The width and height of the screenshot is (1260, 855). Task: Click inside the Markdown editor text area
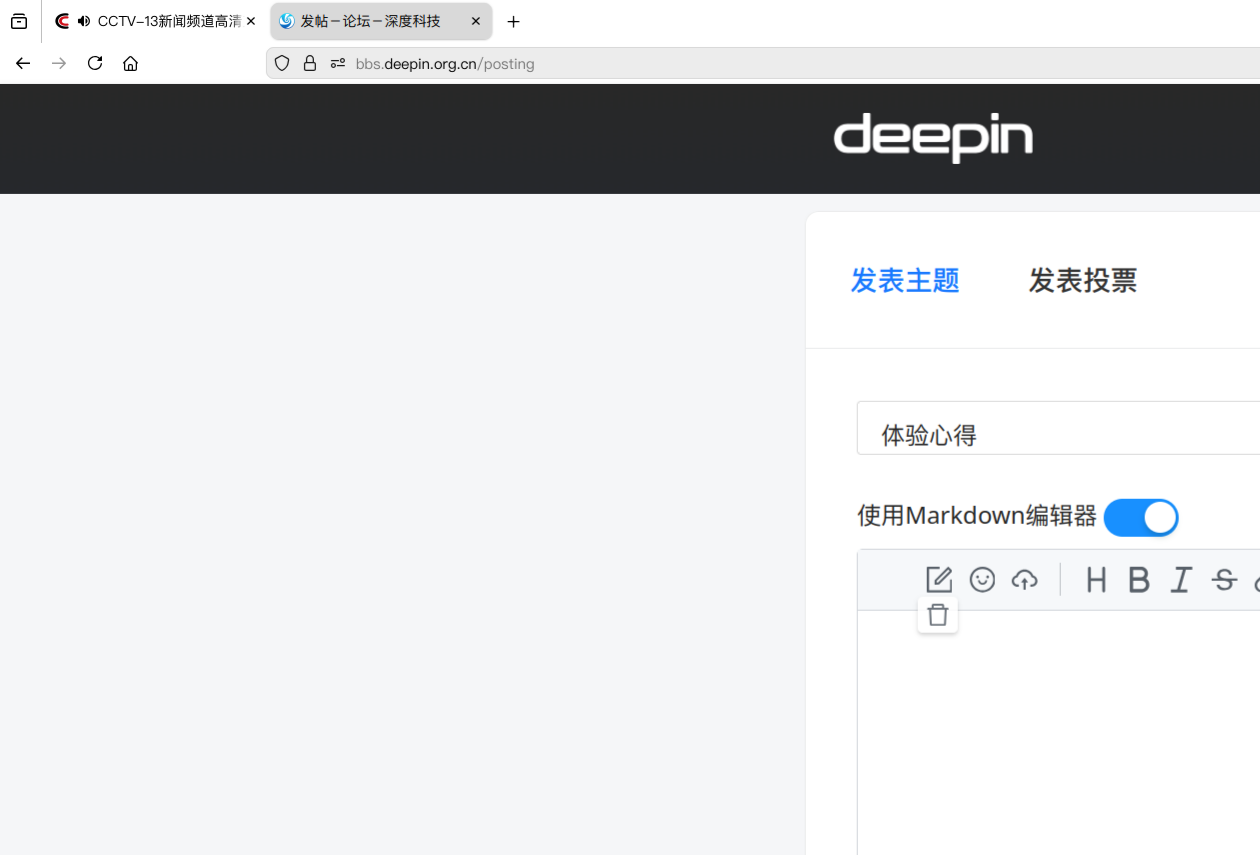coord(1058,733)
